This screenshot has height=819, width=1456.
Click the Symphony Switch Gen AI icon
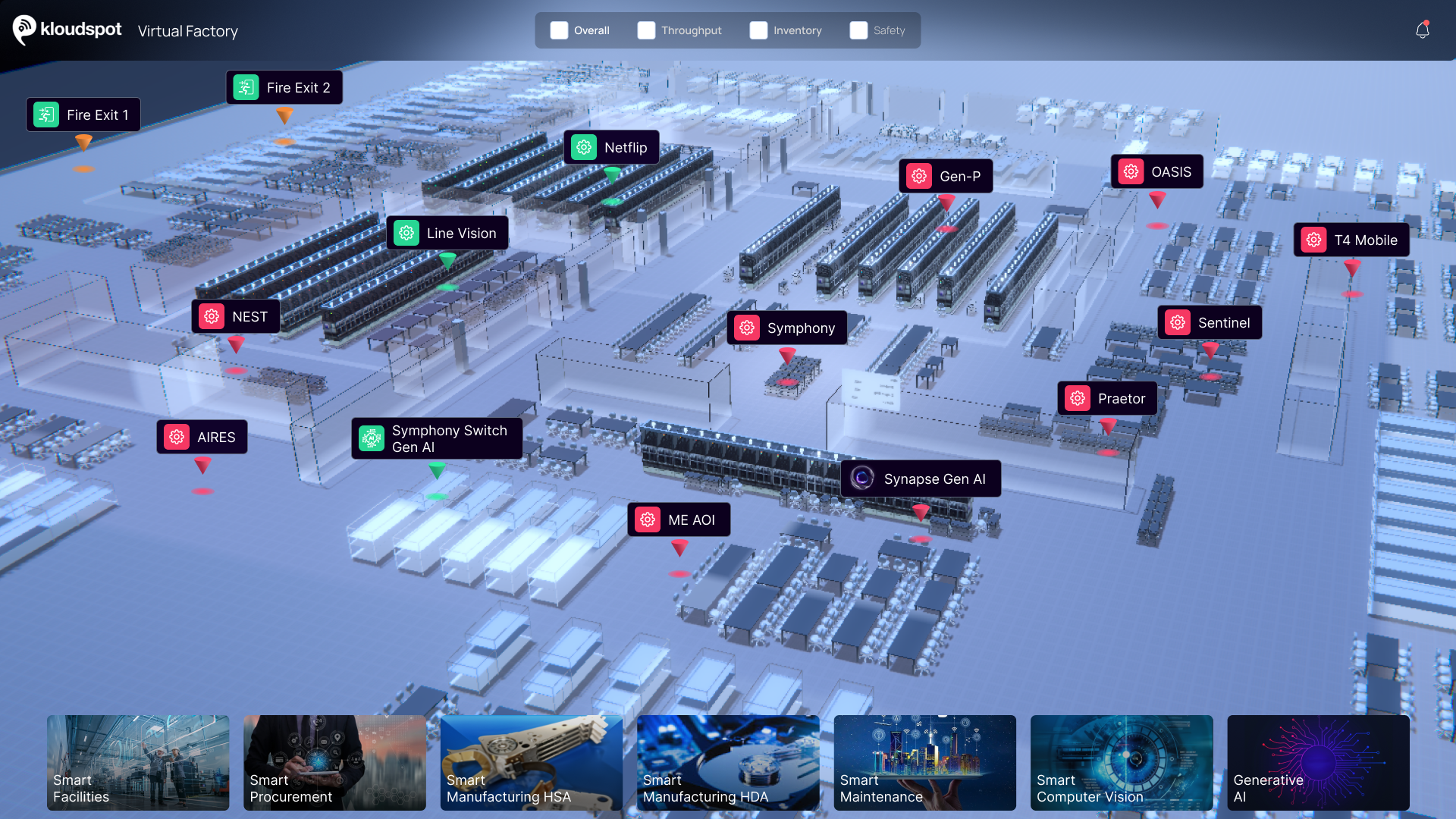(372, 438)
